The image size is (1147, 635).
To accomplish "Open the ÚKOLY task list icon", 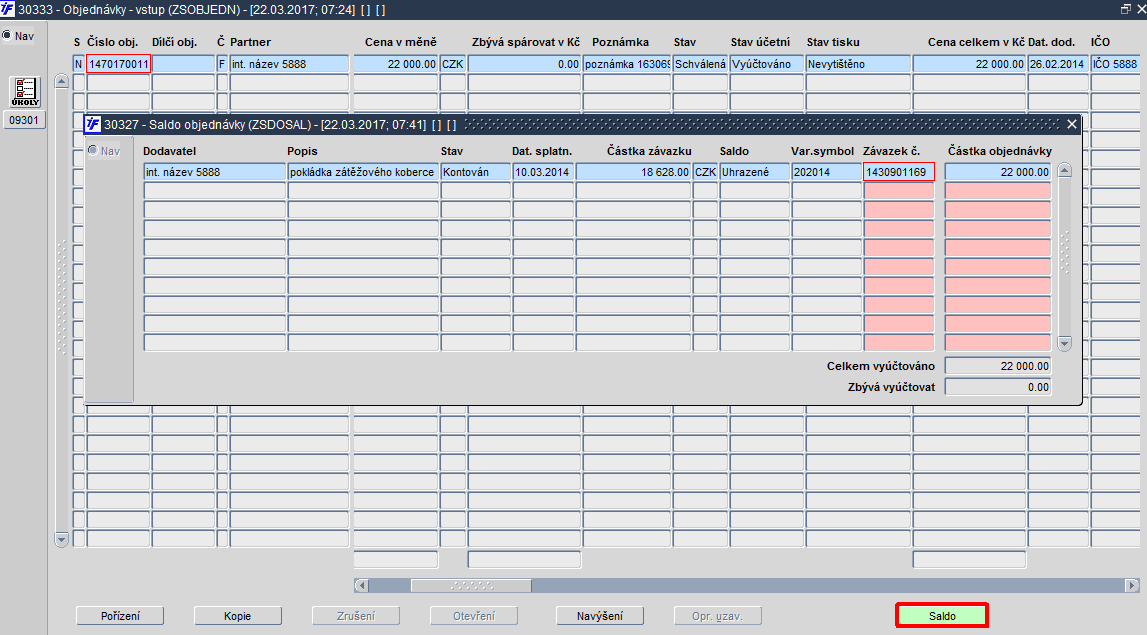I will tap(25, 91).
